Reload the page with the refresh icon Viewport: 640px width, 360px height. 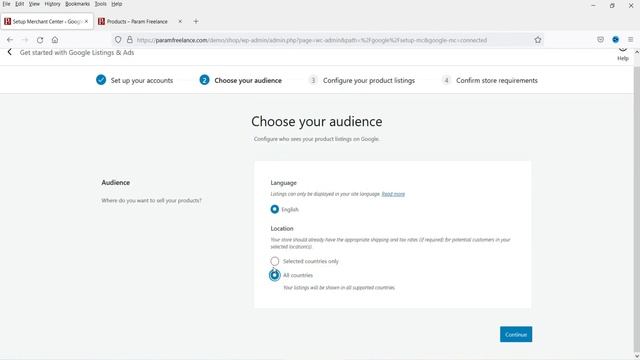click(40, 40)
